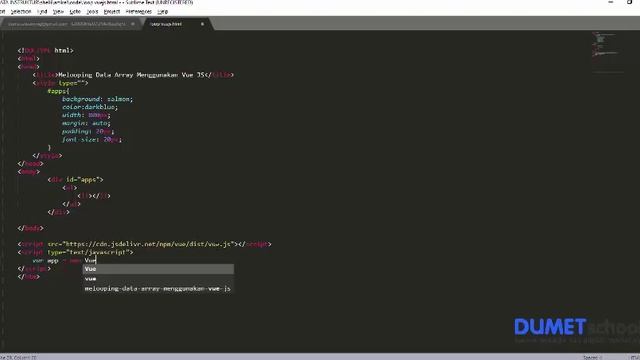The image size is (640, 360).
Task: Open the Project menu
Action: click(x=112, y=11)
